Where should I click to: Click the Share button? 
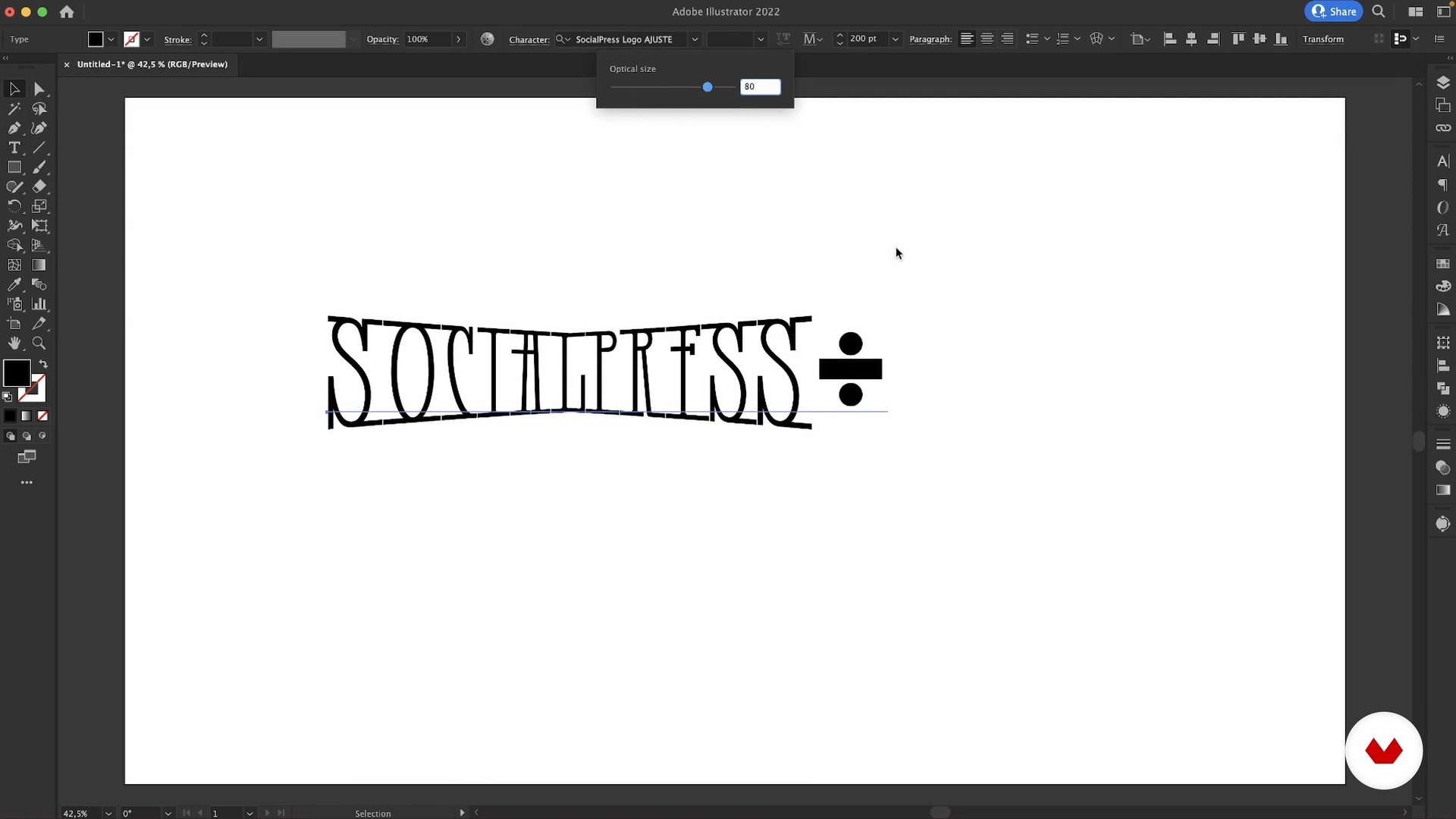(1334, 11)
